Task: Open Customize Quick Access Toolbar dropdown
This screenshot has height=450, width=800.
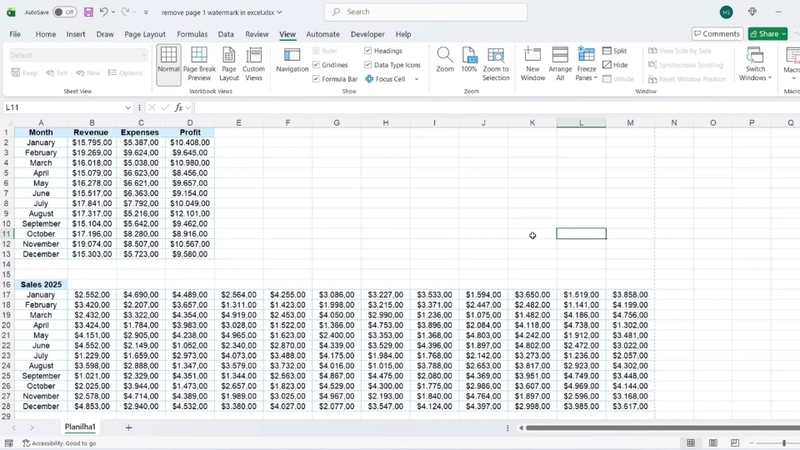Action: 146,12
